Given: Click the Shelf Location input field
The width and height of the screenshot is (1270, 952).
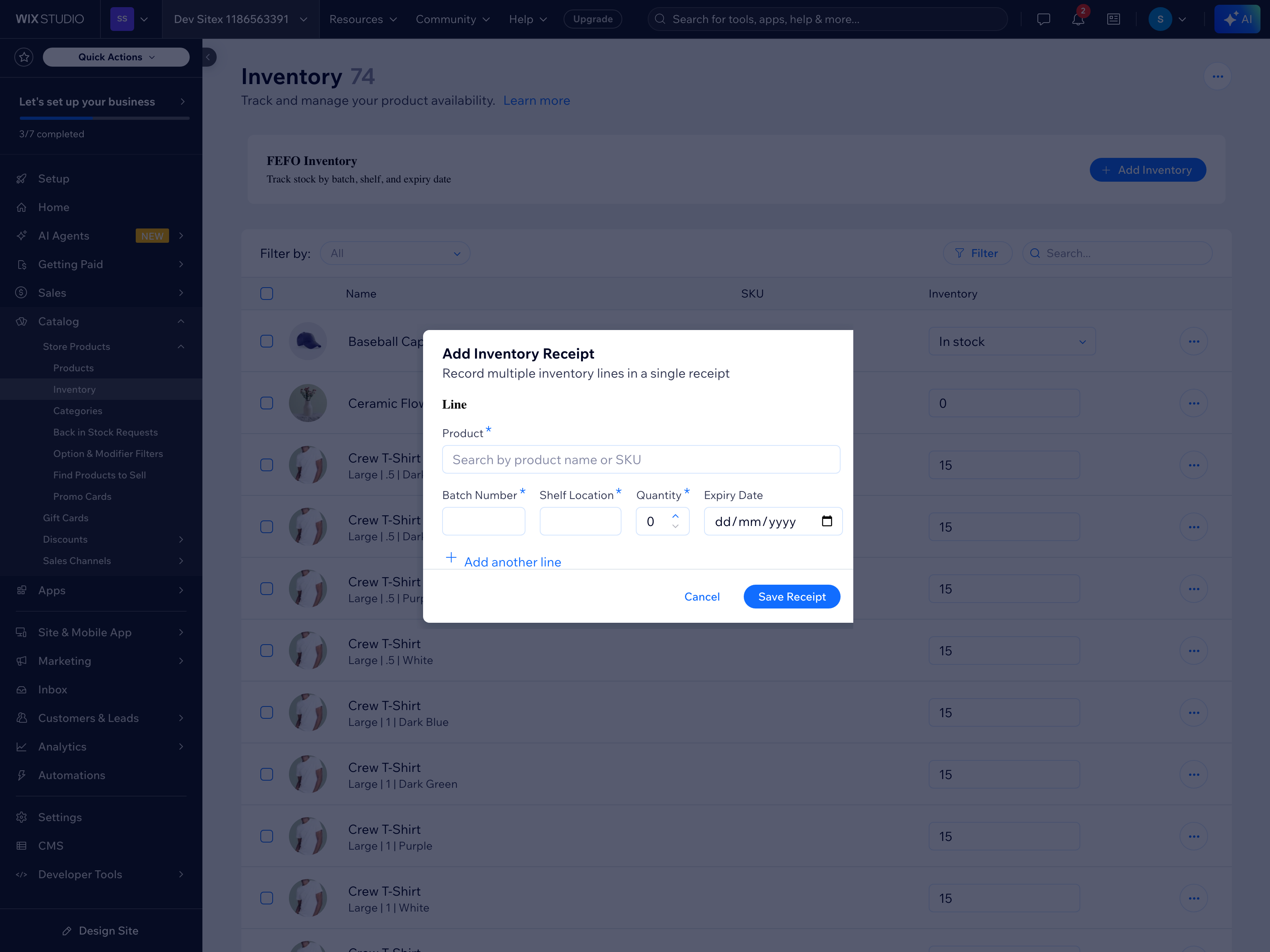Looking at the screenshot, I should 580,521.
